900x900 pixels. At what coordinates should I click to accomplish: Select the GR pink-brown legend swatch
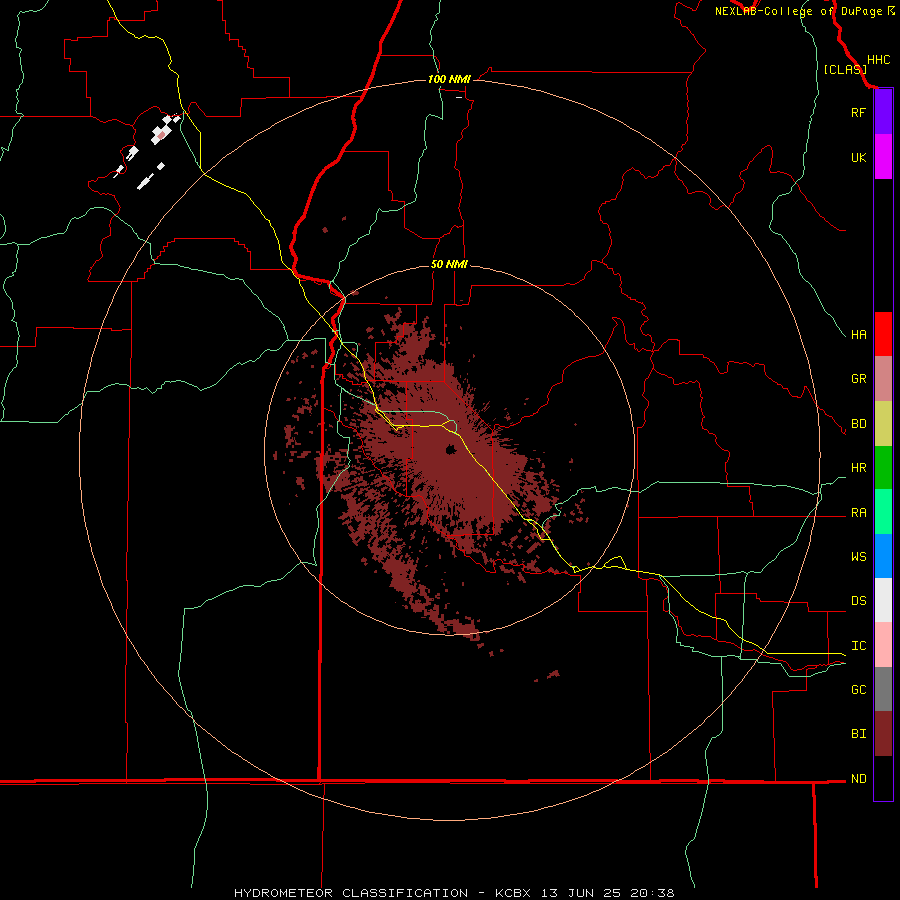click(x=883, y=379)
